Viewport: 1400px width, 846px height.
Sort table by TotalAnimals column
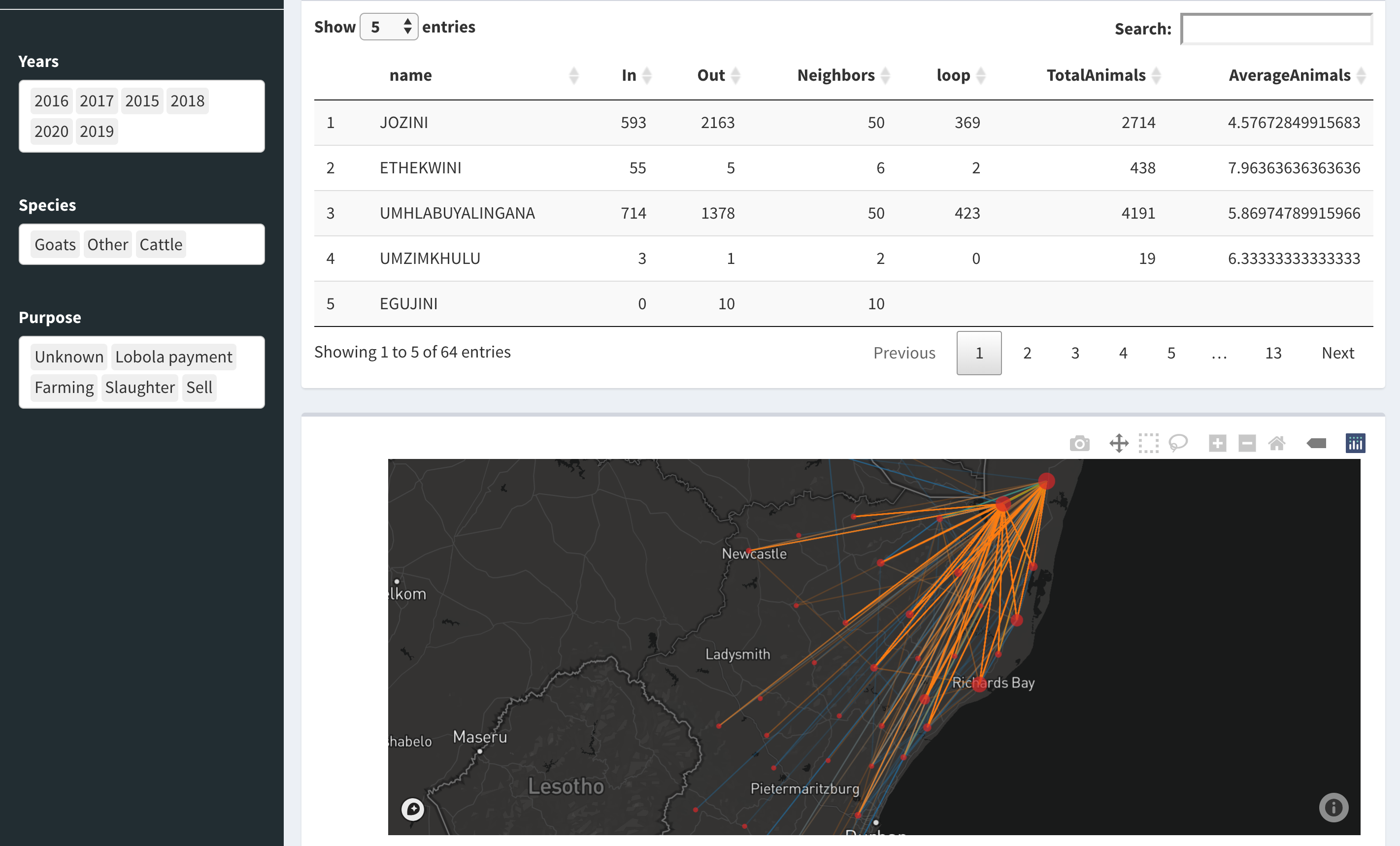click(x=1096, y=75)
